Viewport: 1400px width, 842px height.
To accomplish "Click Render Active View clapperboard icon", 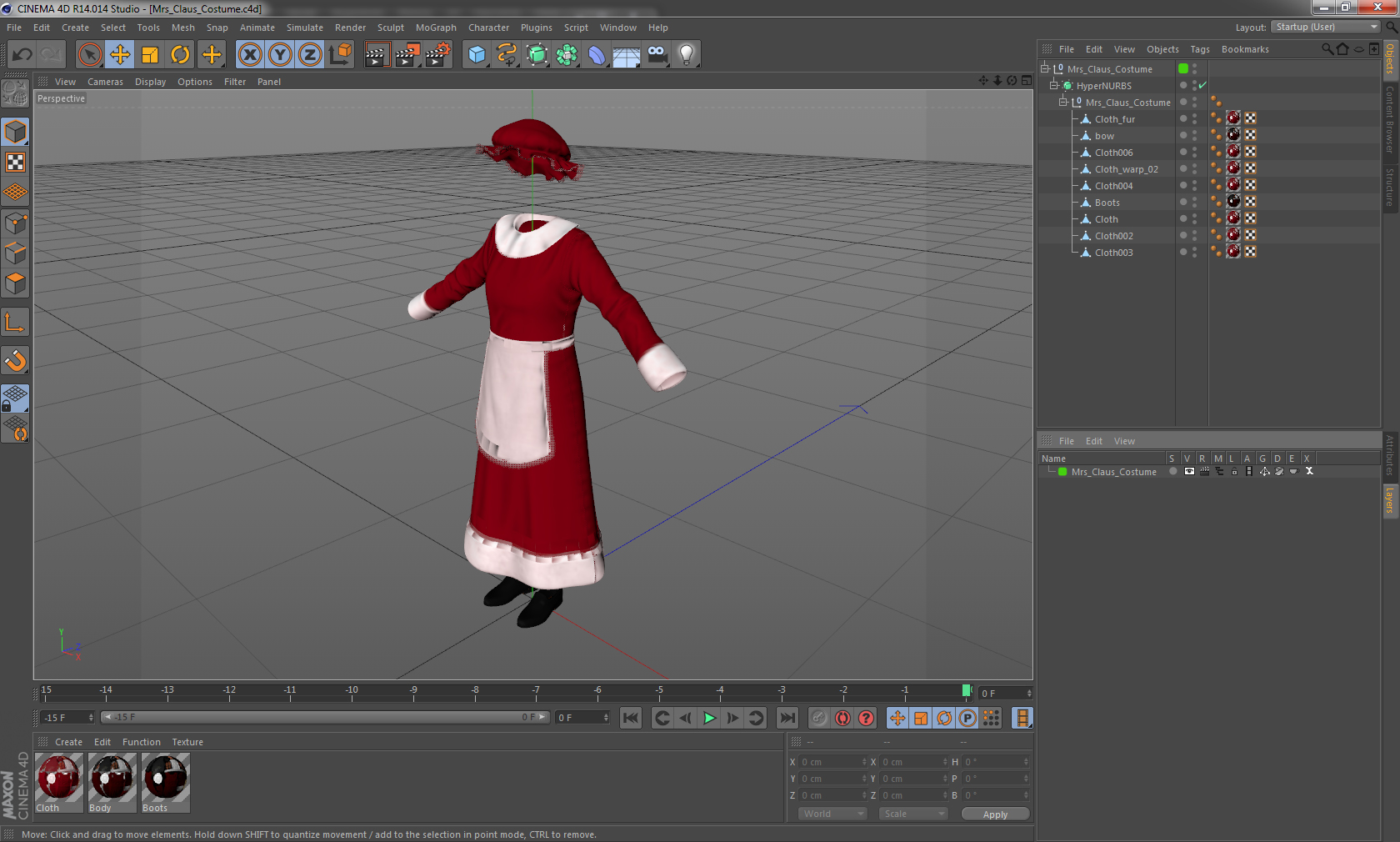I will [377, 55].
